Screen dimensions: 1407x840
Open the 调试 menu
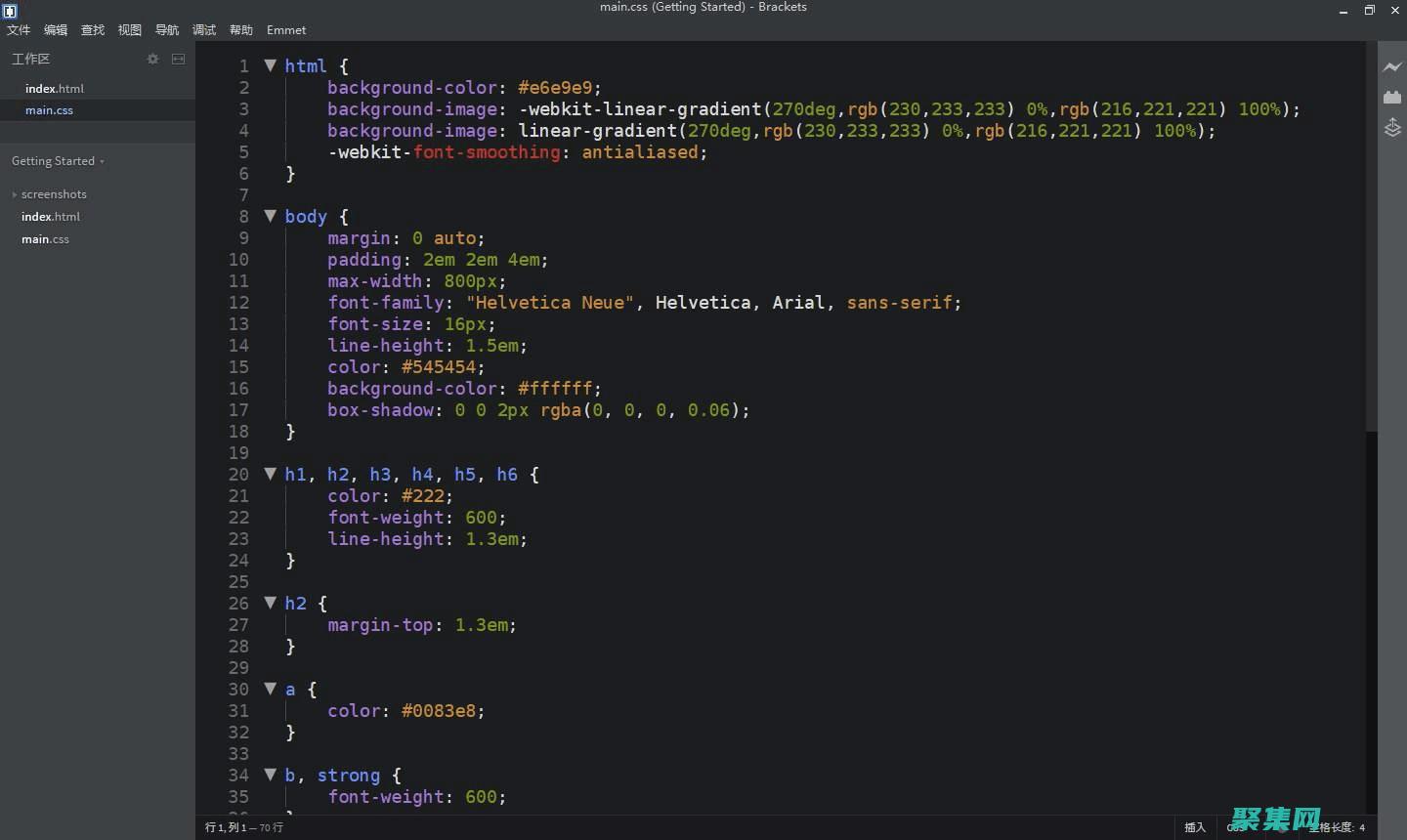[203, 30]
